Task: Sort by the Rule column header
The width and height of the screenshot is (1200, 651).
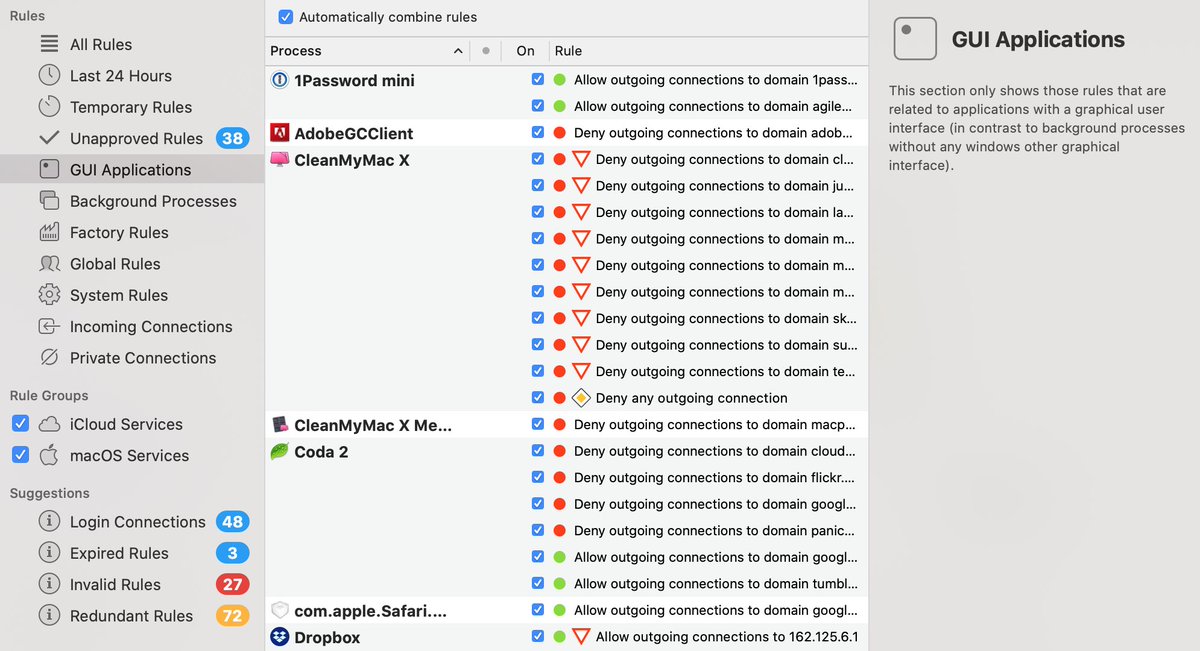Action: (x=709, y=50)
